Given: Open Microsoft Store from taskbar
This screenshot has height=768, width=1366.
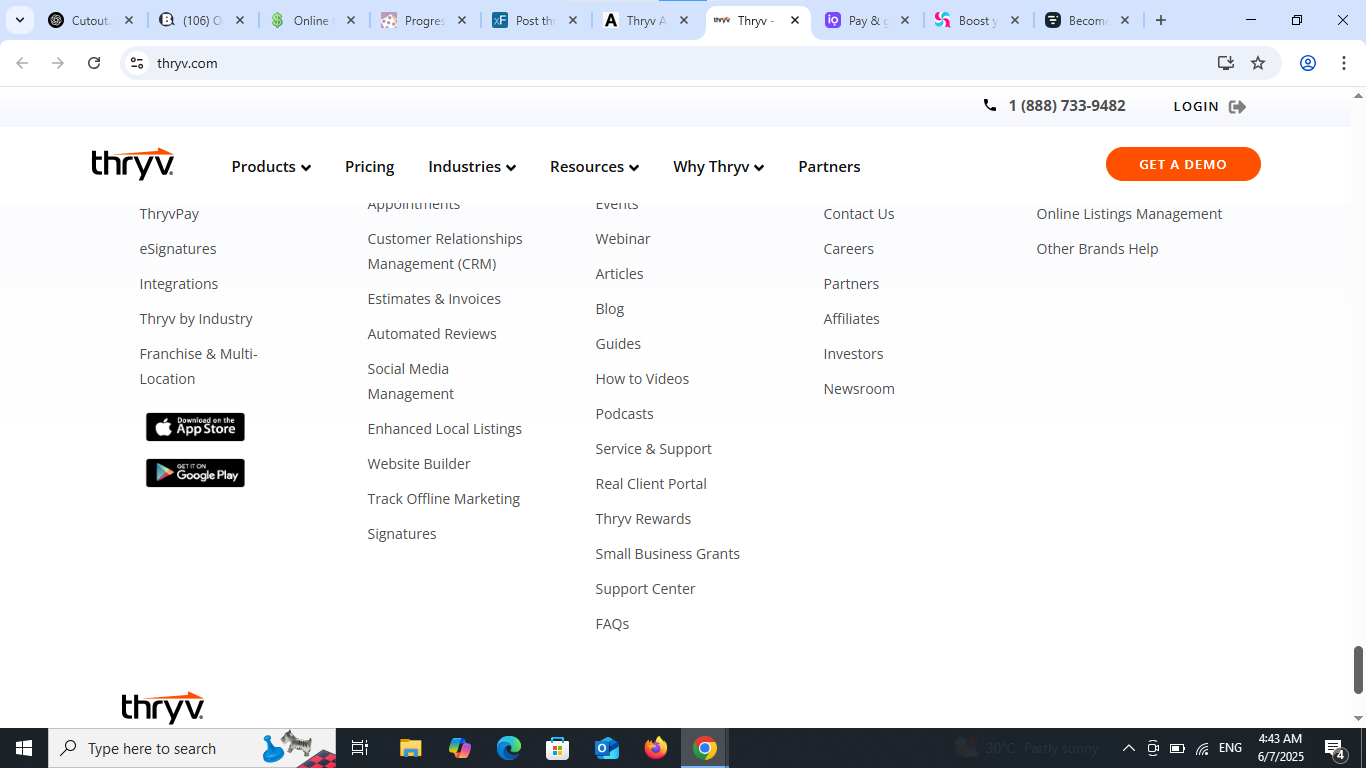Looking at the screenshot, I should [x=558, y=748].
